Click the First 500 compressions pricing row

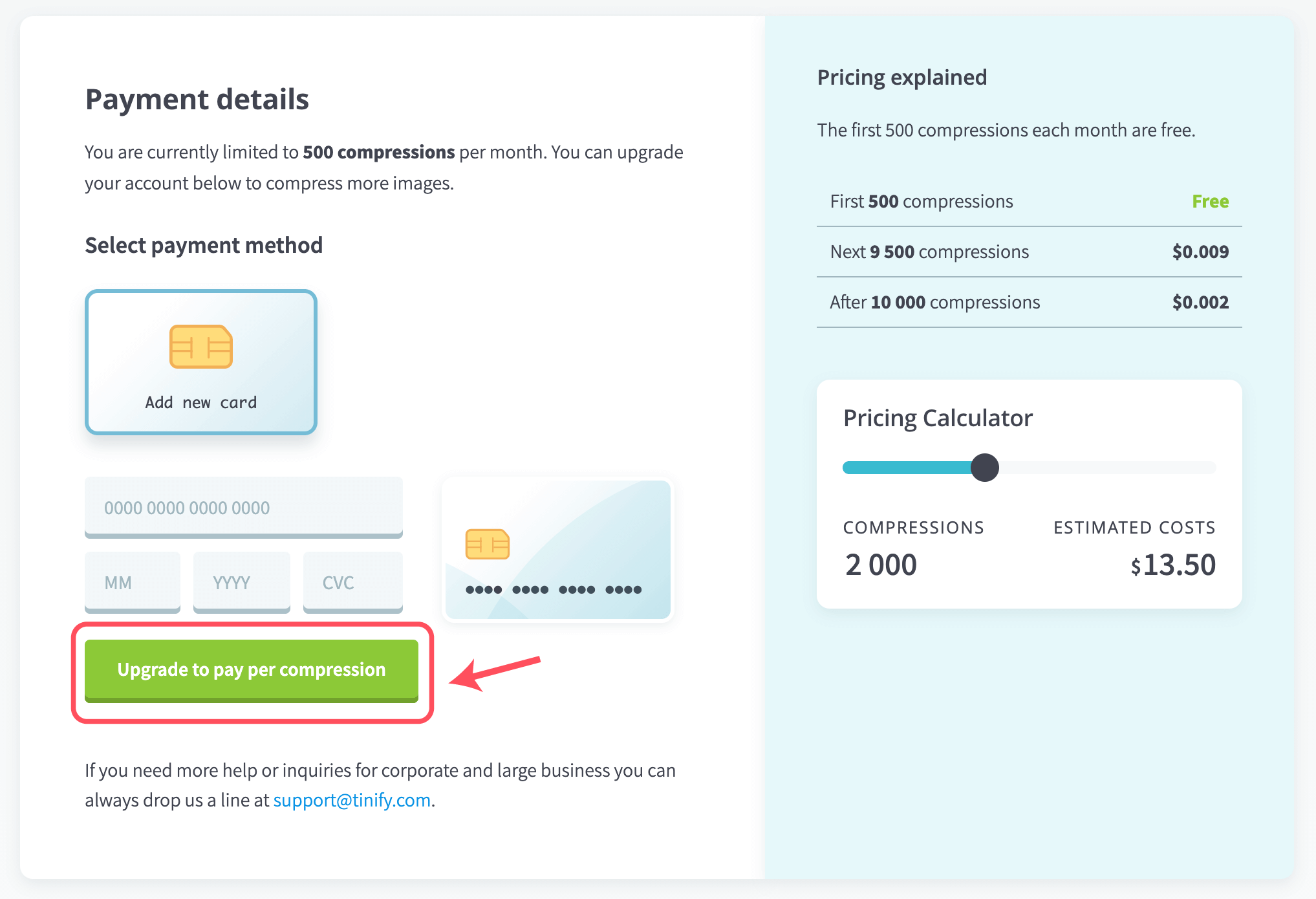[1030, 201]
